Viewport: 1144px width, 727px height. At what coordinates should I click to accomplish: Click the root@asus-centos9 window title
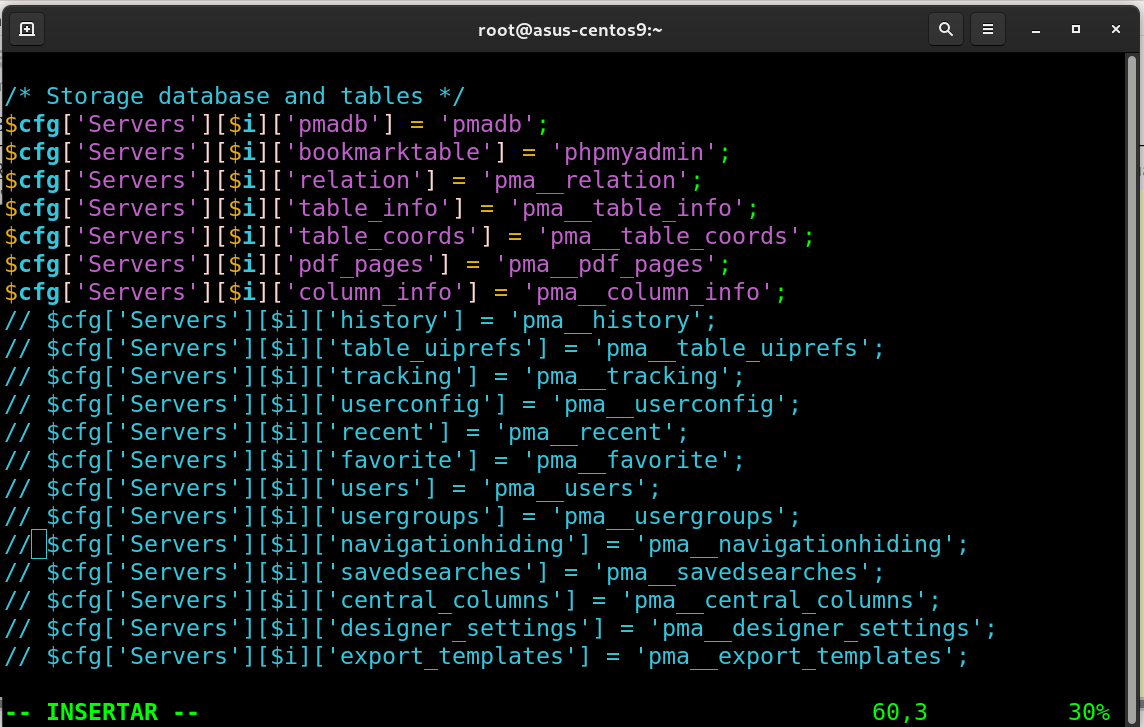point(570,30)
